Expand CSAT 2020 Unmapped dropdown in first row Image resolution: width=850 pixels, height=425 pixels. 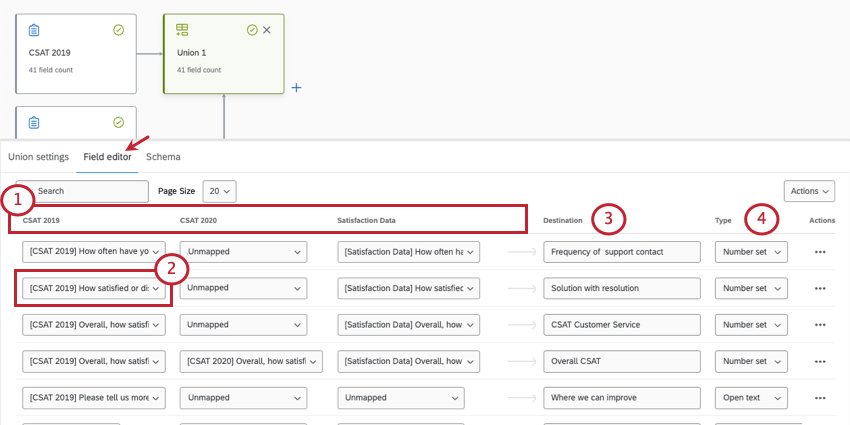[x=243, y=252]
